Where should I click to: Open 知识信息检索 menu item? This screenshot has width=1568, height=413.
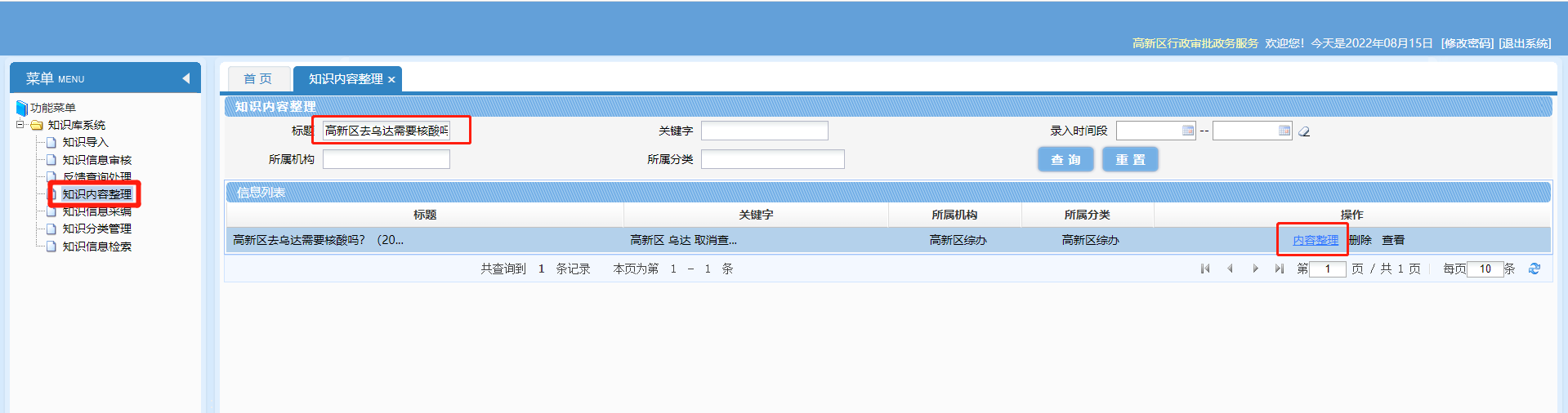(x=97, y=246)
